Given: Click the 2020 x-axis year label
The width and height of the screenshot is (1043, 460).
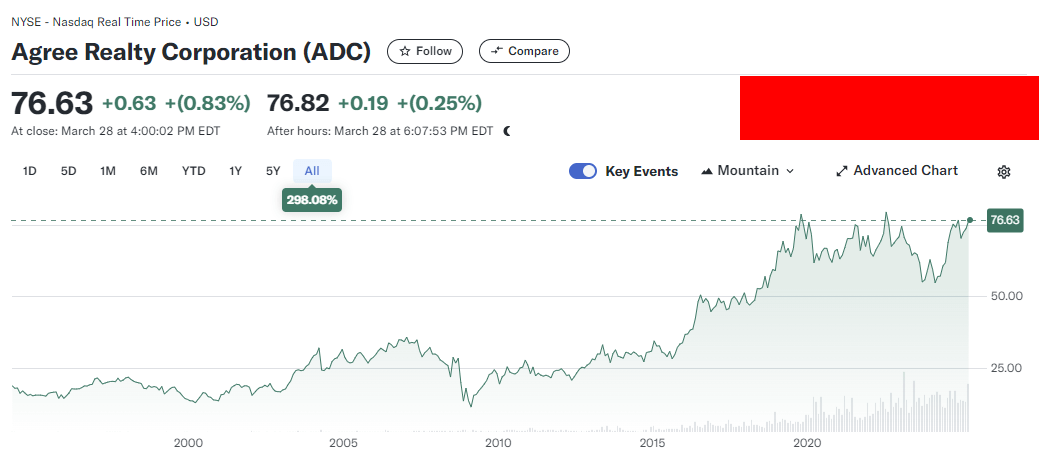Looking at the screenshot, I should (x=808, y=443).
